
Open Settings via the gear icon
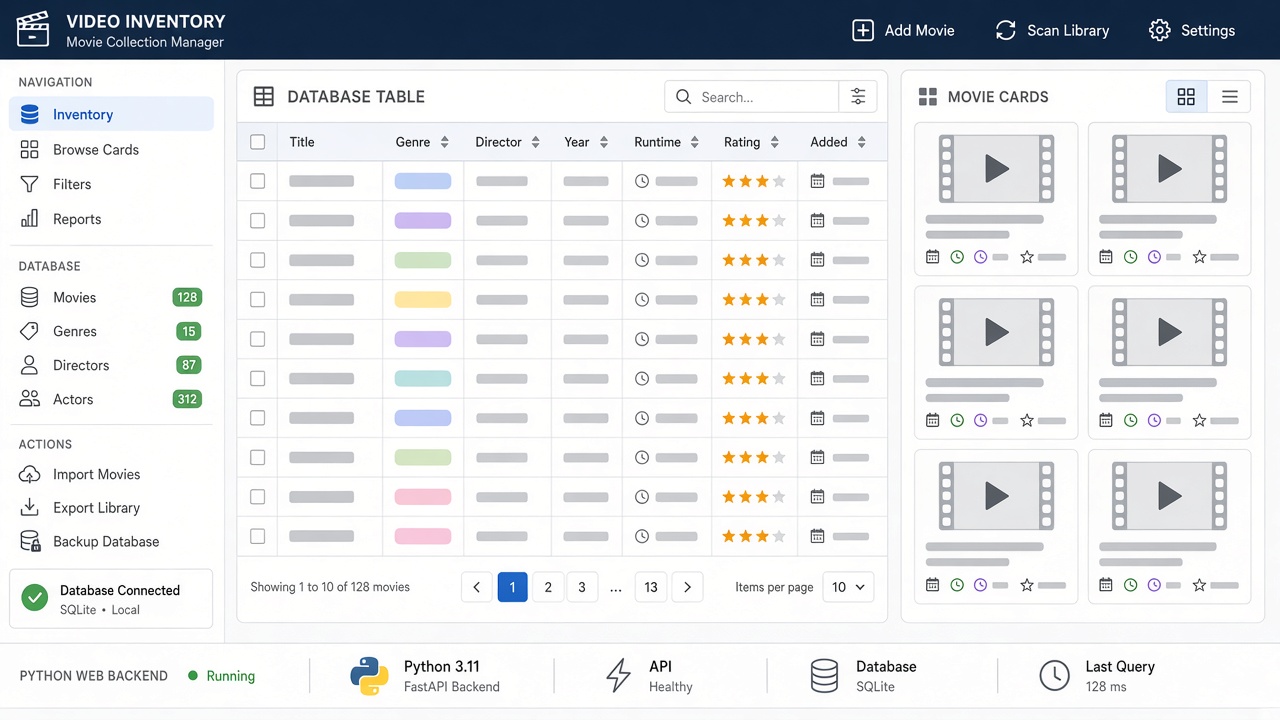1159,30
